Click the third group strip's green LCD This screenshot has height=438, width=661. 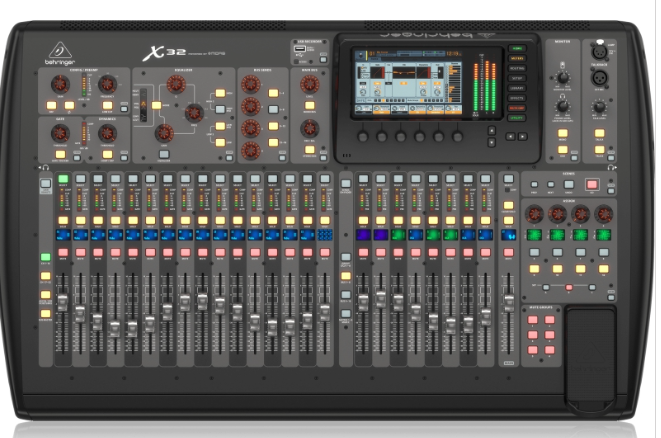[398, 235]
